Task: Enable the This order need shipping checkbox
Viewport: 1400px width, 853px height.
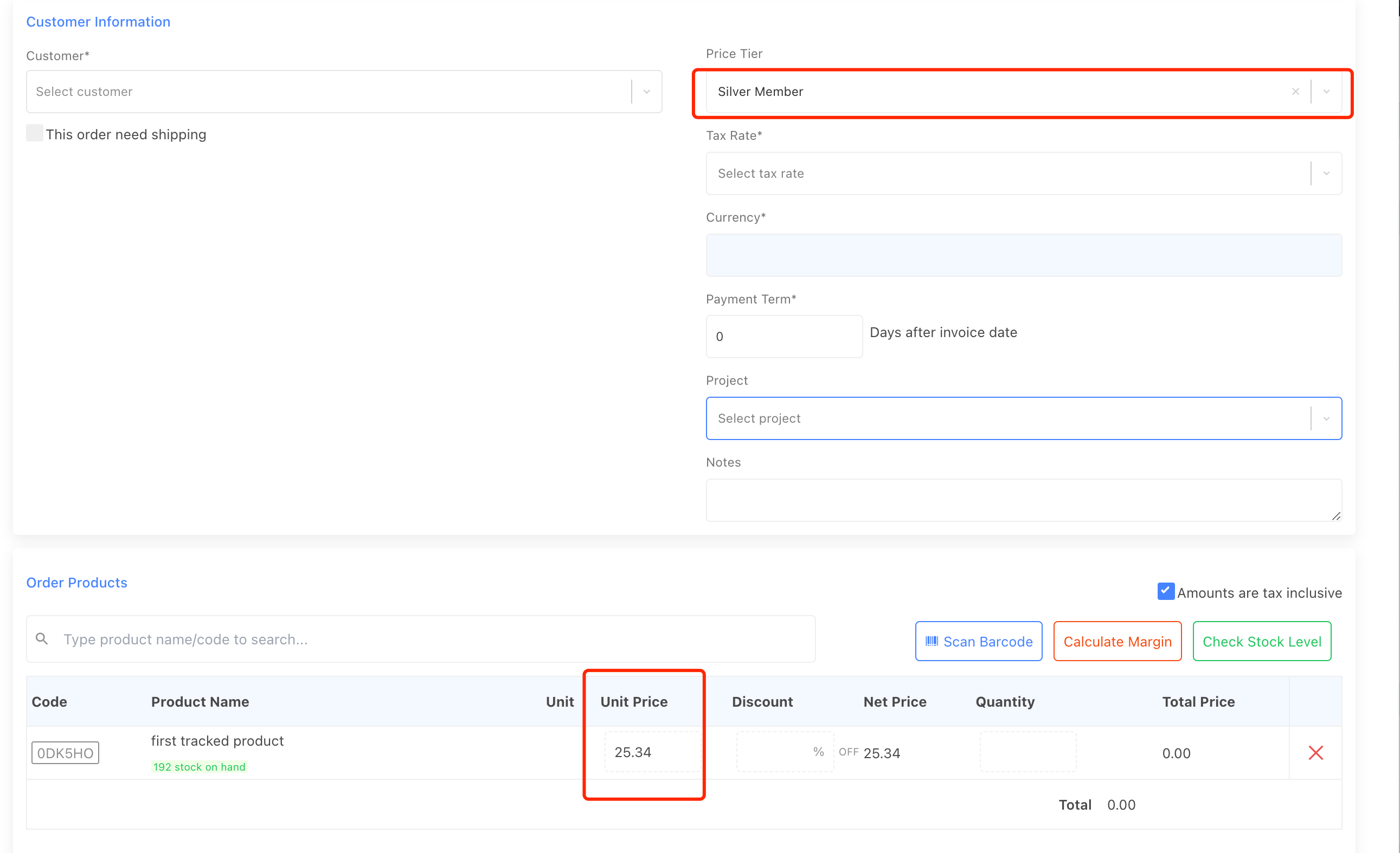Action: 34,132
